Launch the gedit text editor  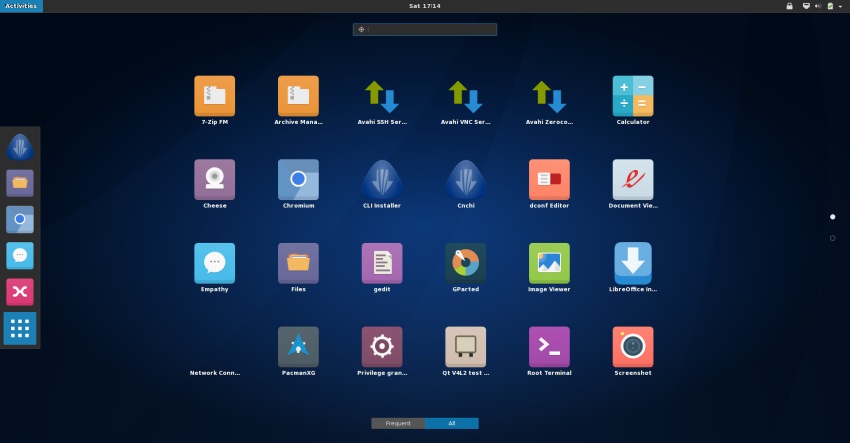pyautogui.click(x=381, y=263)
